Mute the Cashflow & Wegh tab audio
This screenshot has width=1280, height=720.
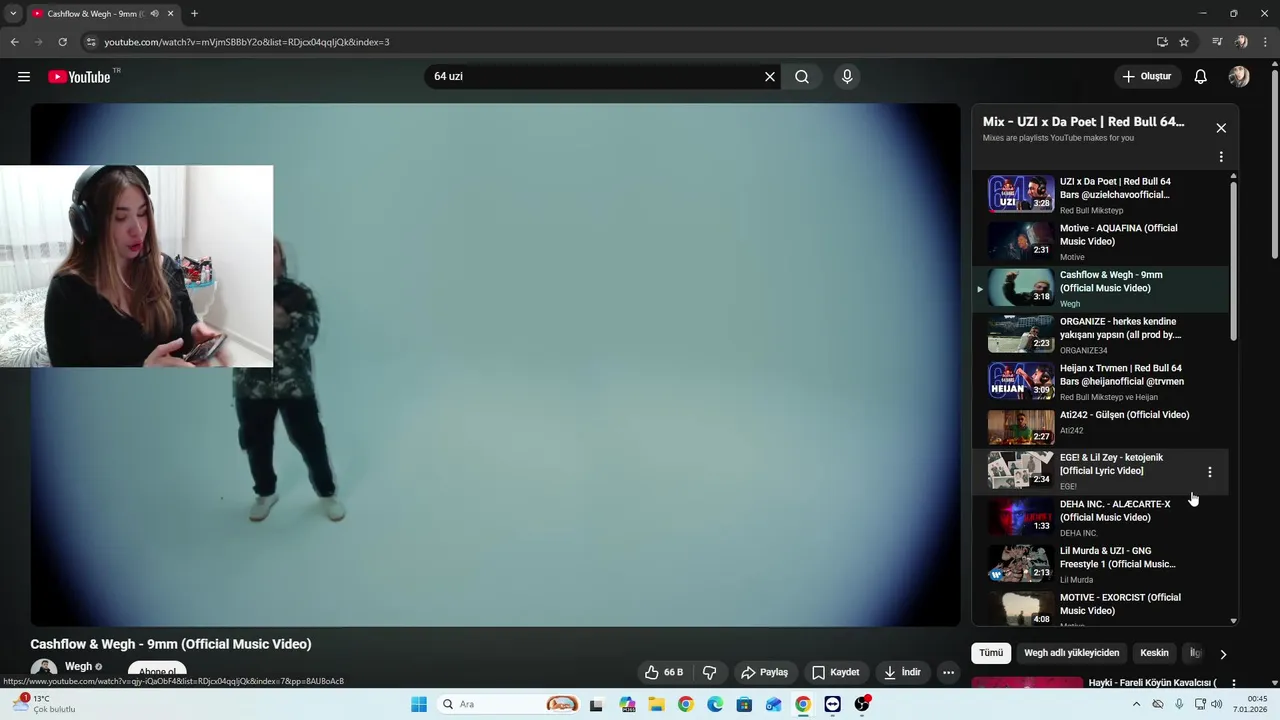[154, 14]
